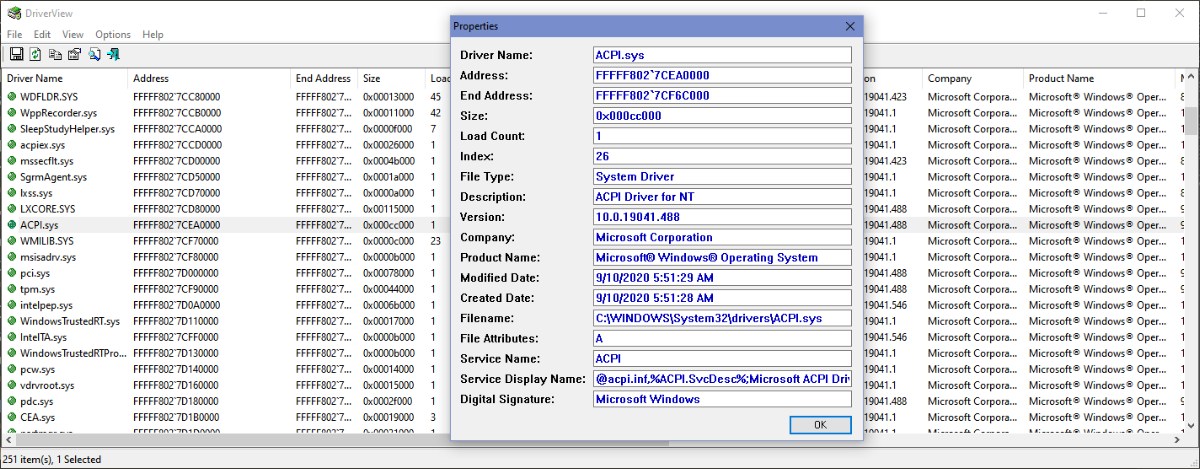
Task: Click the Driver Name field showing ACPI.sys
Action: click(x=722, y=55)
